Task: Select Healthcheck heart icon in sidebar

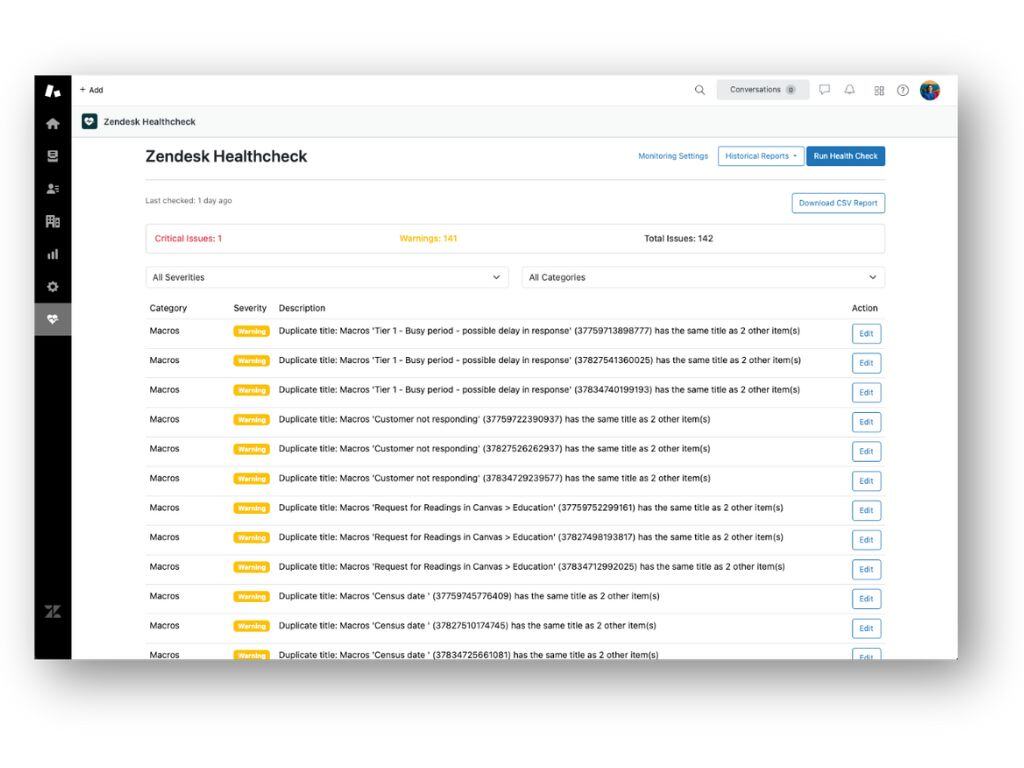Action: [x=53, y=320]
